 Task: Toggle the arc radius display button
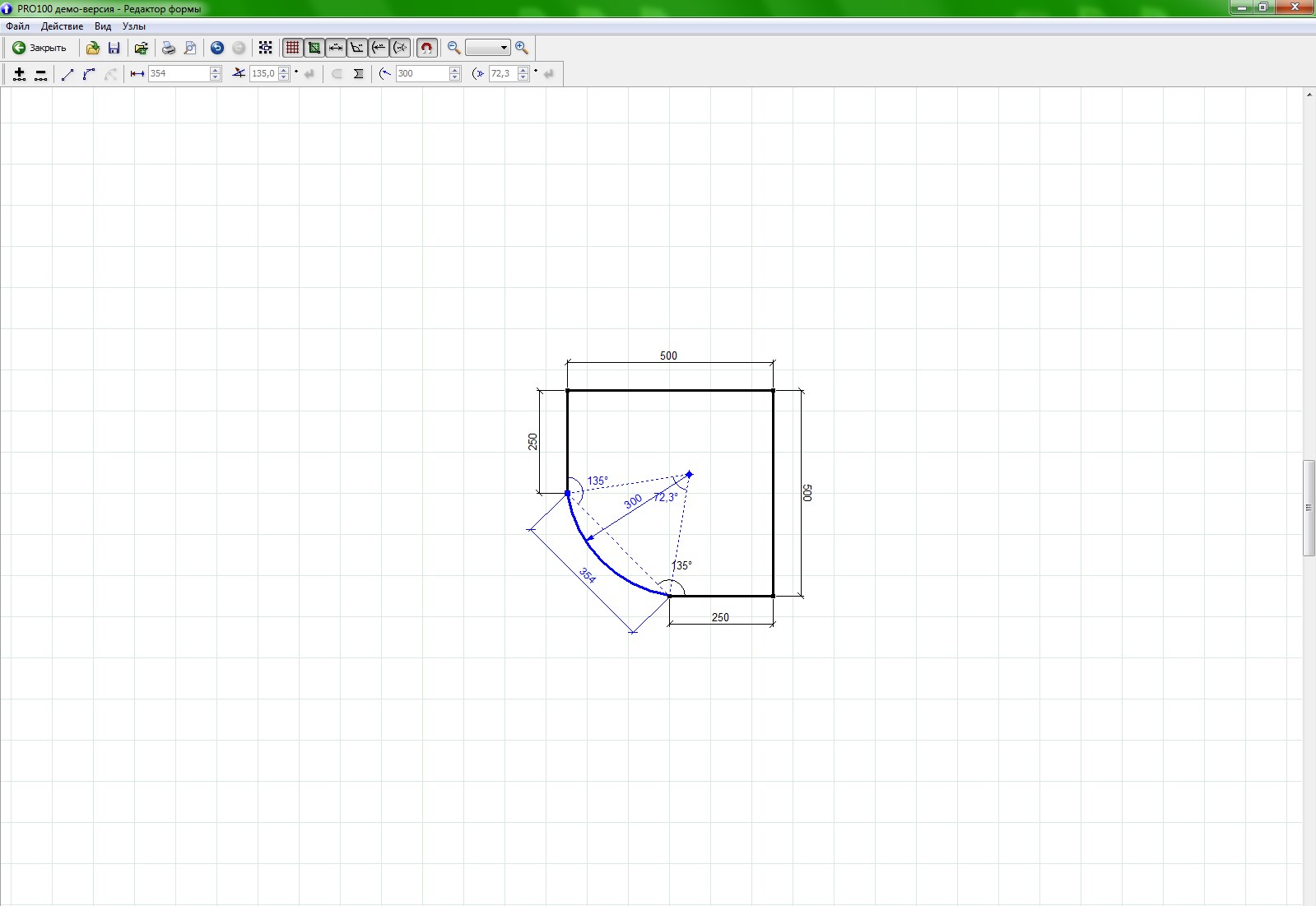379,48
